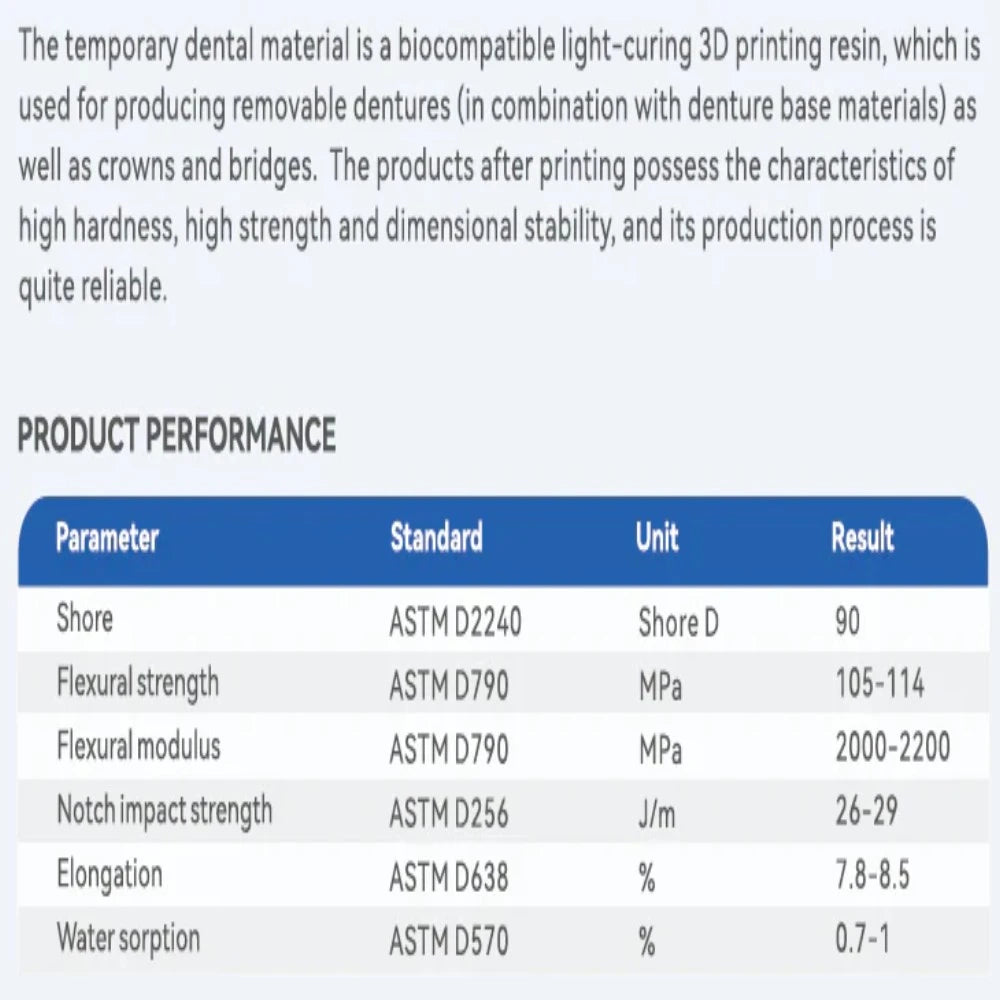Click the ASTM D570 standard cell
The width and height of the screenshot is (1000, 1000).
coord(448,941)
